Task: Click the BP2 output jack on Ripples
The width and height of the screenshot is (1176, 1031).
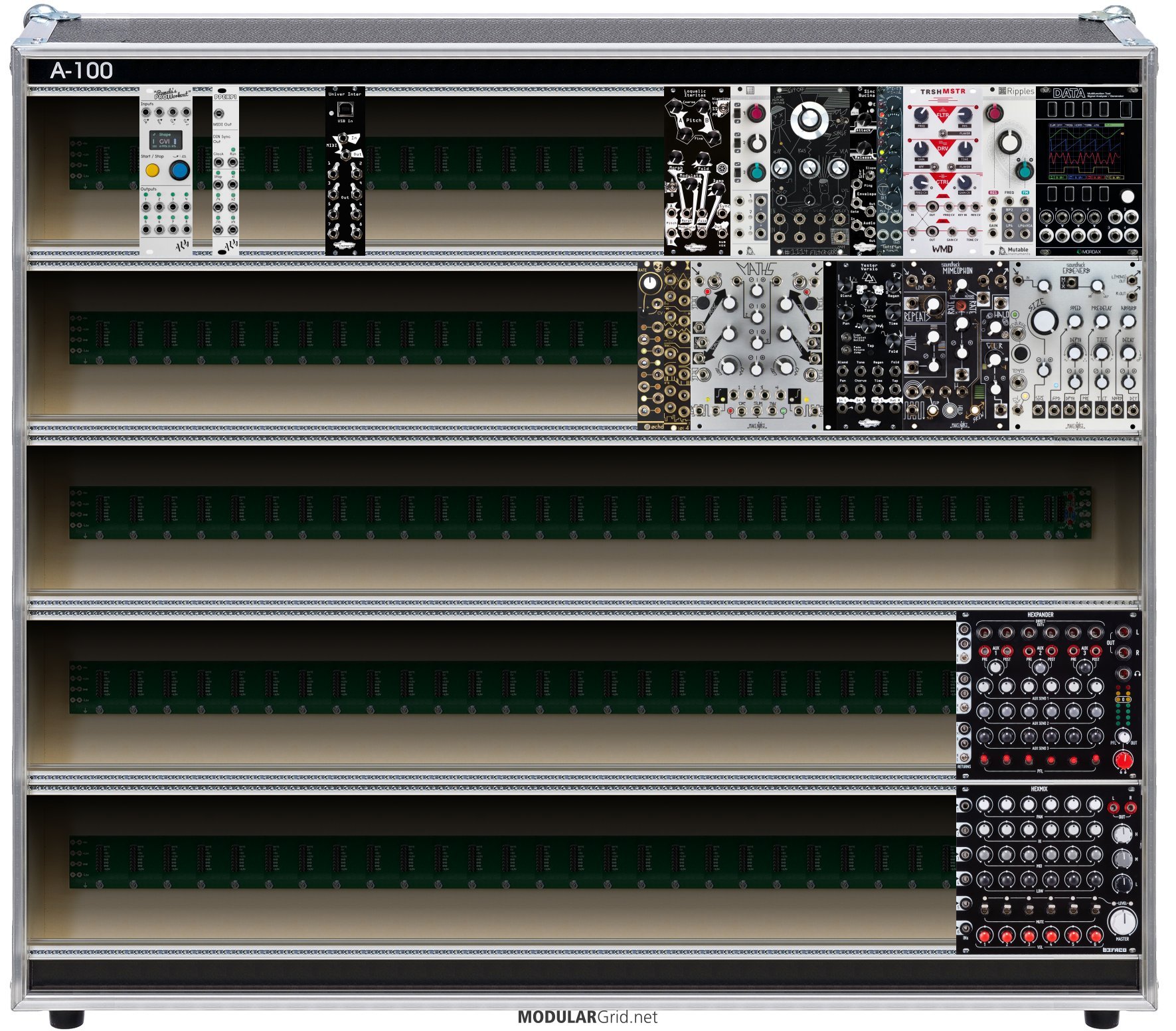Action: pyautogui.click(x=1009, y=217)
